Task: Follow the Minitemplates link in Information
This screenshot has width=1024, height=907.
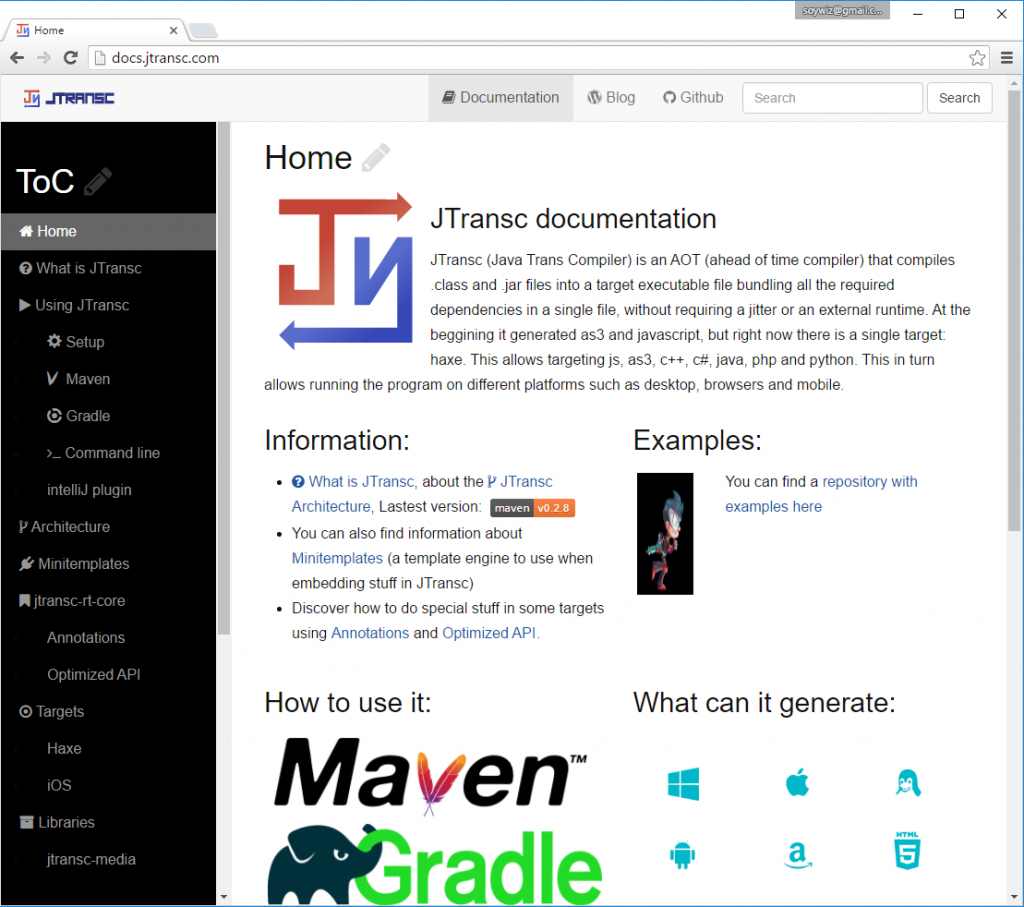Action: click(x=337, y=558)
